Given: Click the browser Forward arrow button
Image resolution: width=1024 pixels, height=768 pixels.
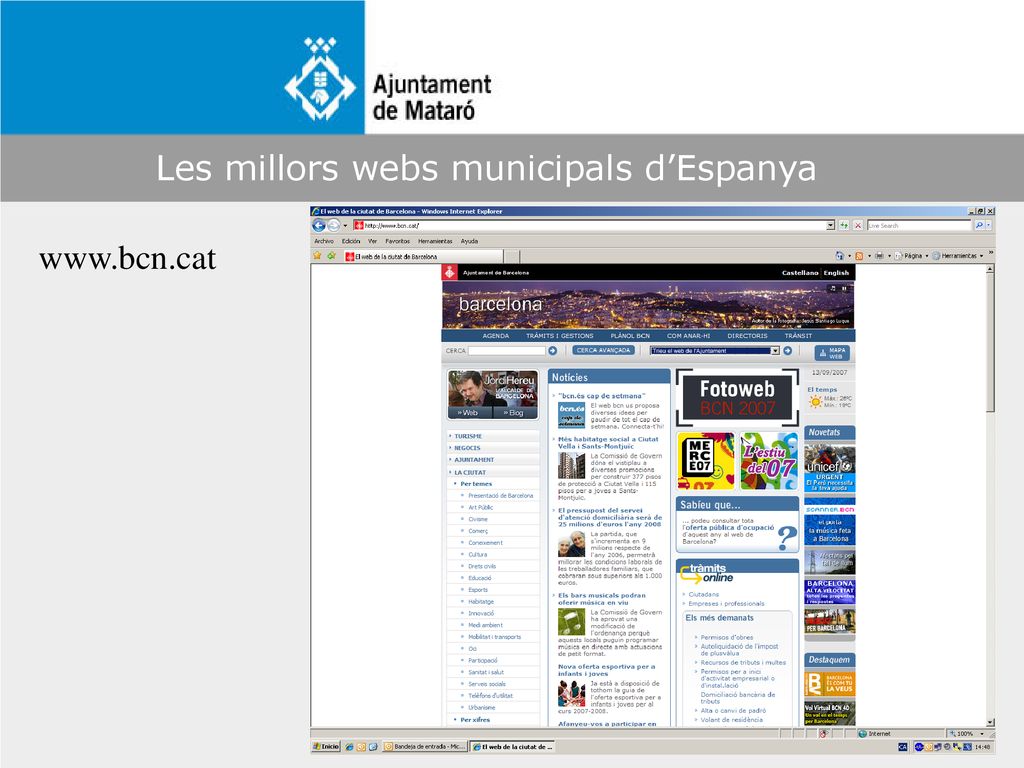Looking at the screenshot, I should pyautogui.click(x=334, y=225).
